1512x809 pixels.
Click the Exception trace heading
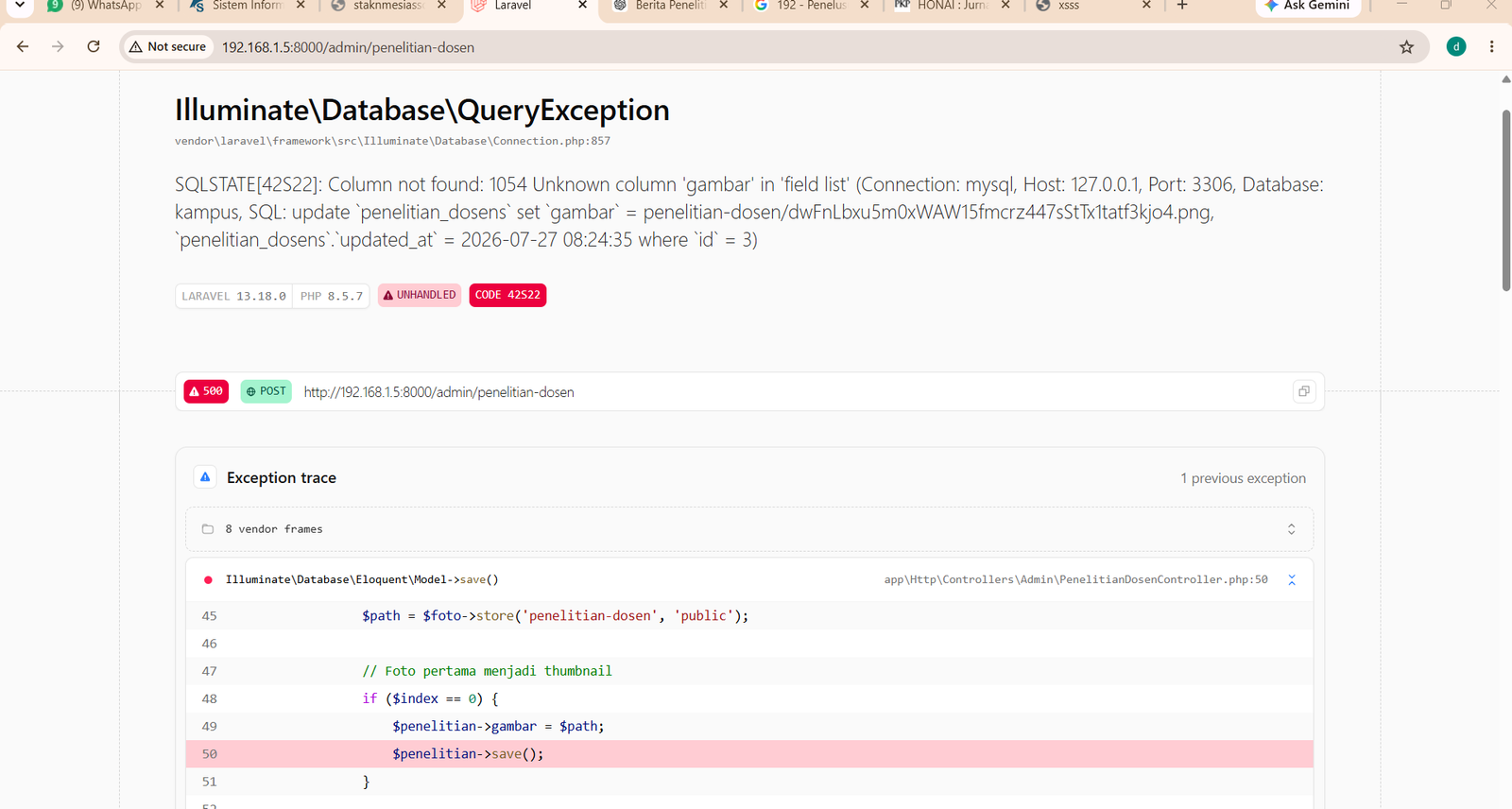point(282,478)
